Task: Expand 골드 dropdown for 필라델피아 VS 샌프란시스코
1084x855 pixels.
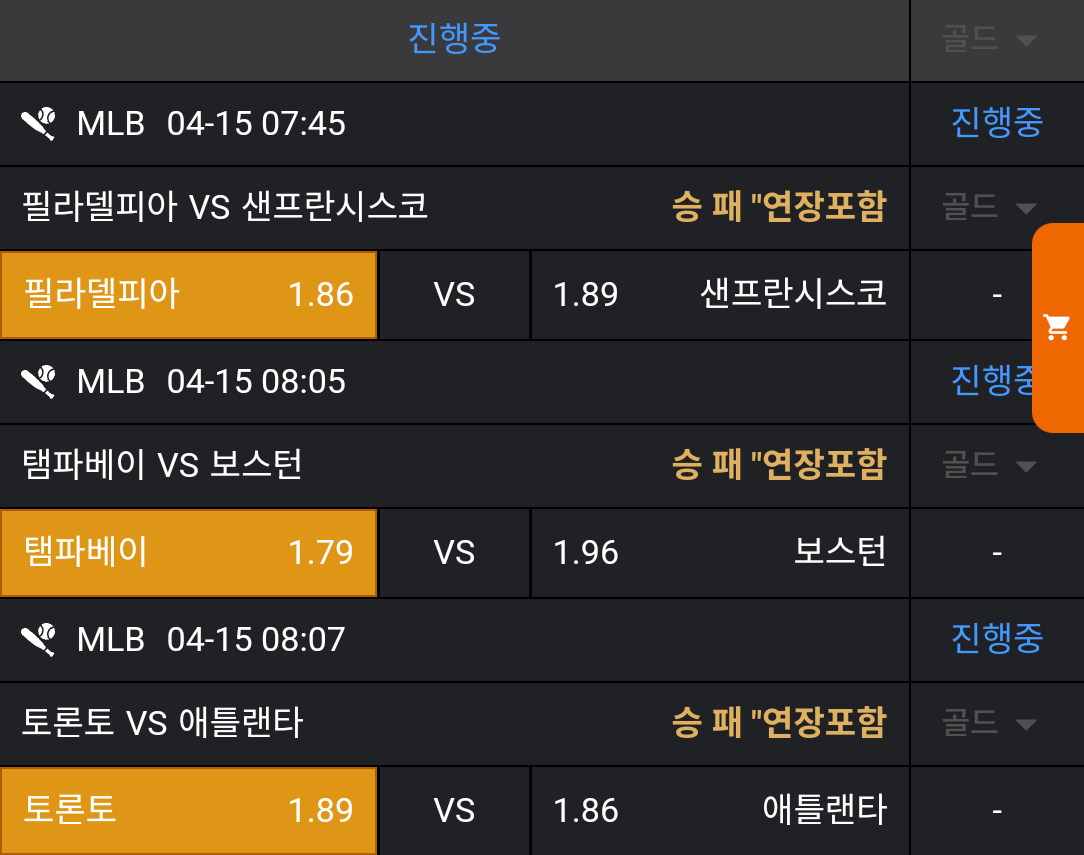Action: pos(988,208)
